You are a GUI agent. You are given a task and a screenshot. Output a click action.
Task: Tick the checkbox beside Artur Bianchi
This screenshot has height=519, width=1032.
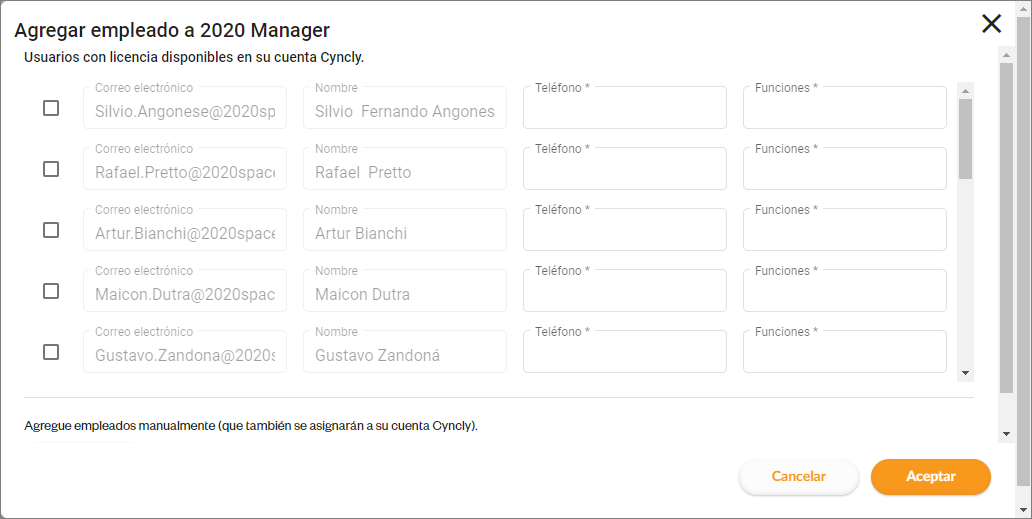click(51, 230)
